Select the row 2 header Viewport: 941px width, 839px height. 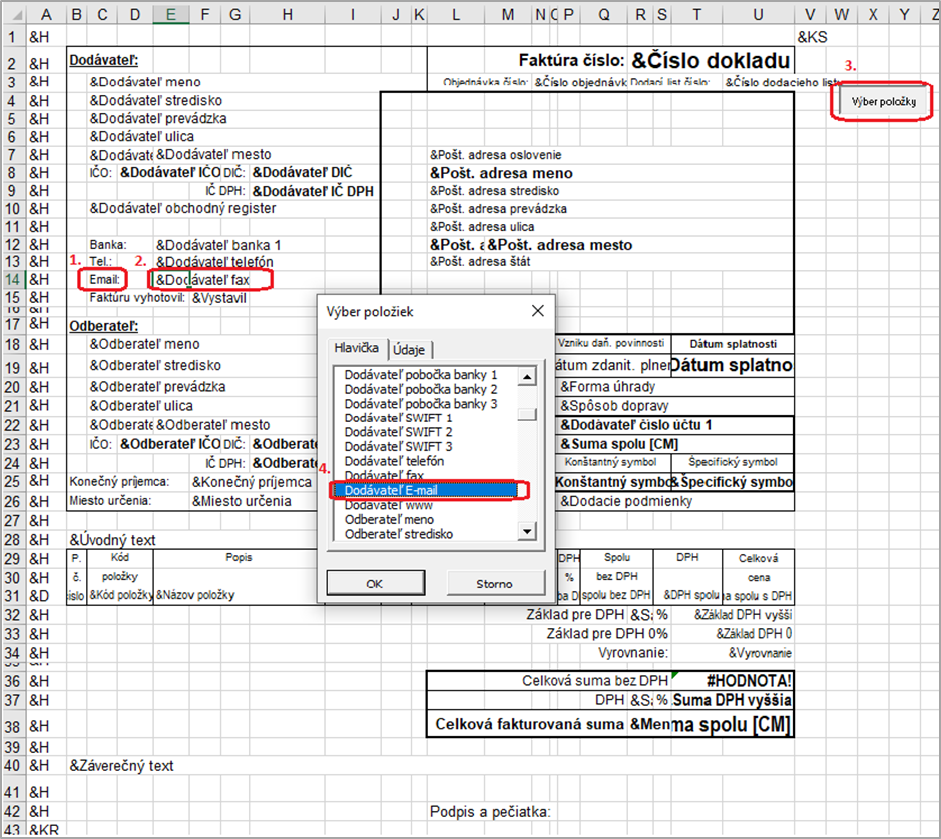pyautogui.click(x=13, y=63)
